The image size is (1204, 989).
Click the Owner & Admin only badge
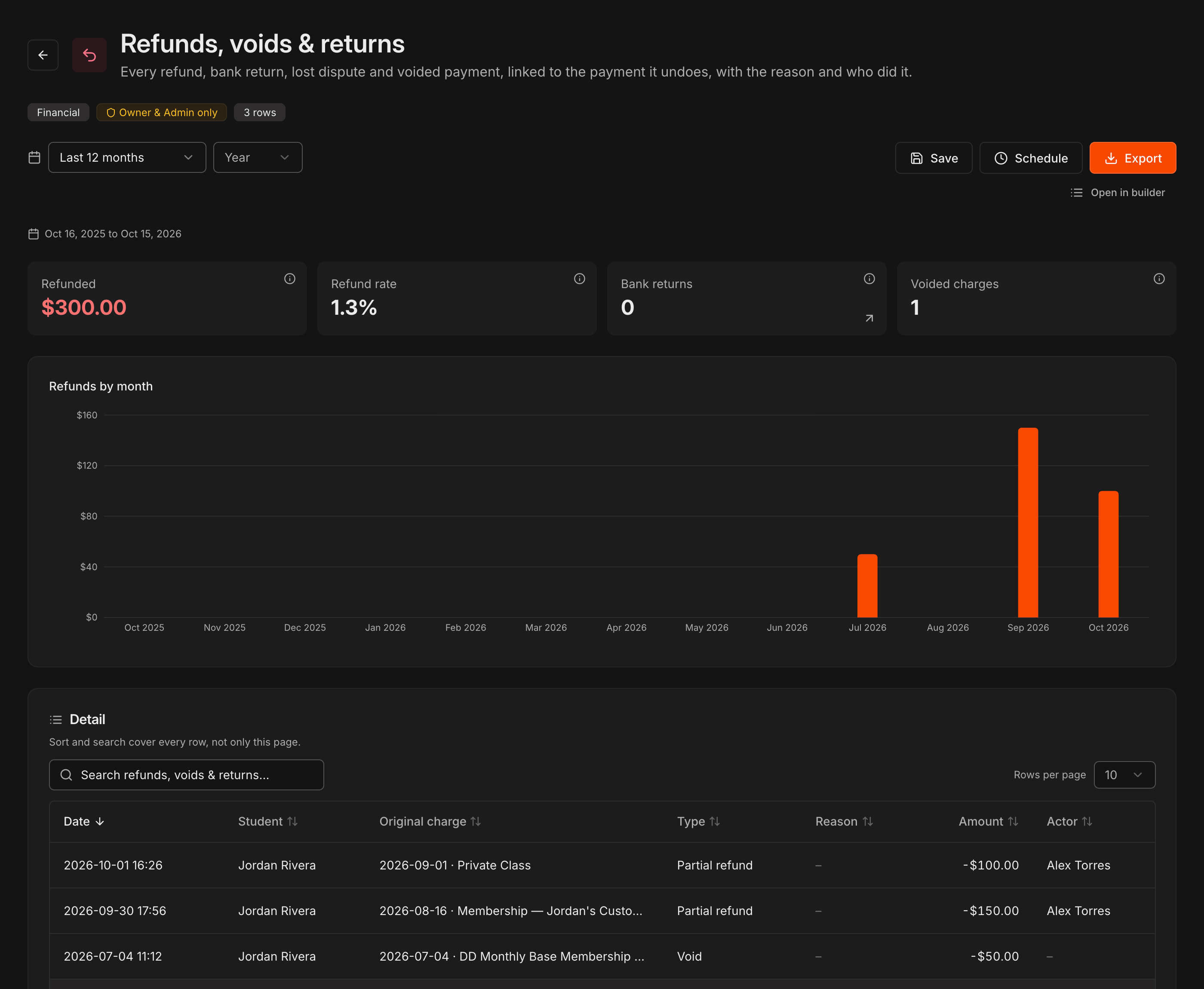tap(162, 112)
